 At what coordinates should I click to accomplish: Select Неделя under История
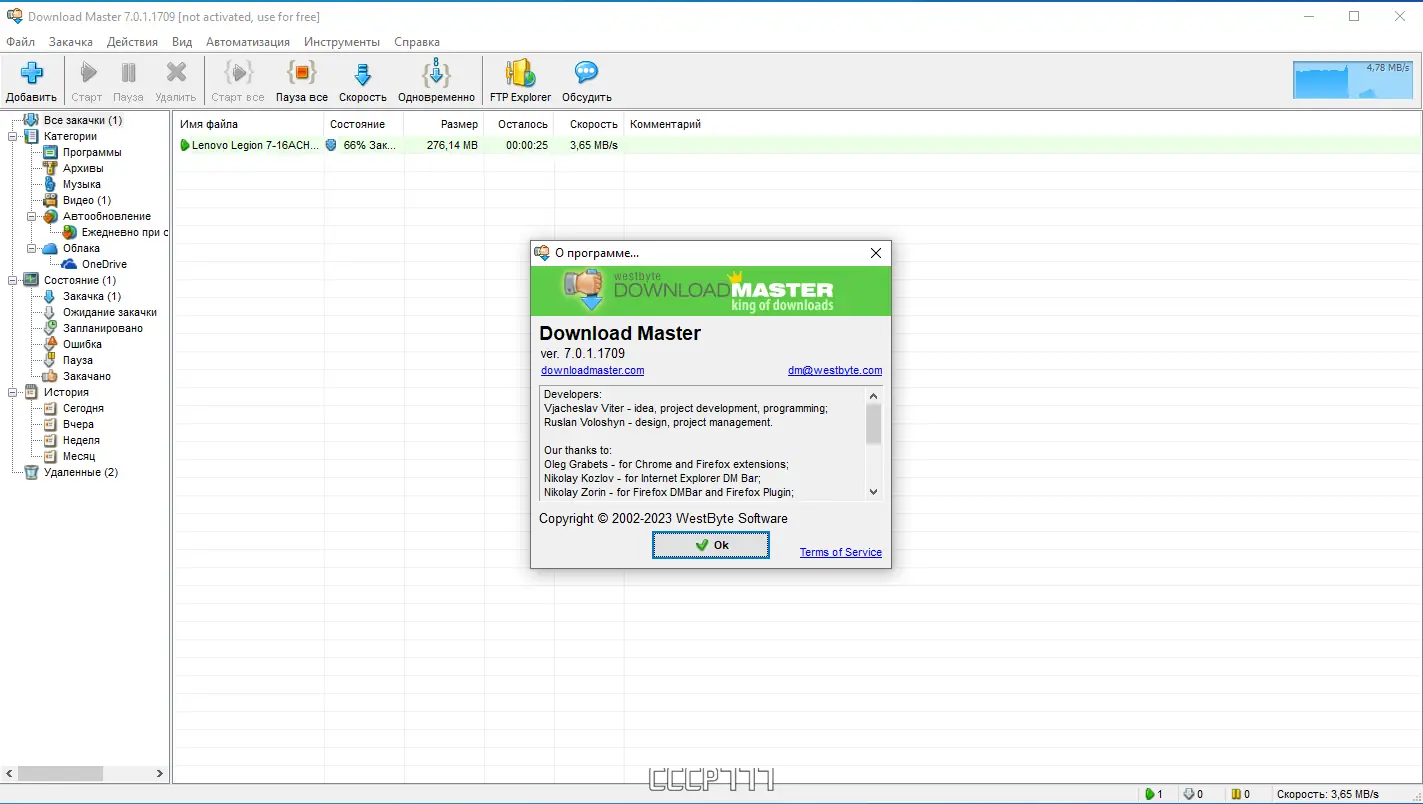[x=81, y=440]
